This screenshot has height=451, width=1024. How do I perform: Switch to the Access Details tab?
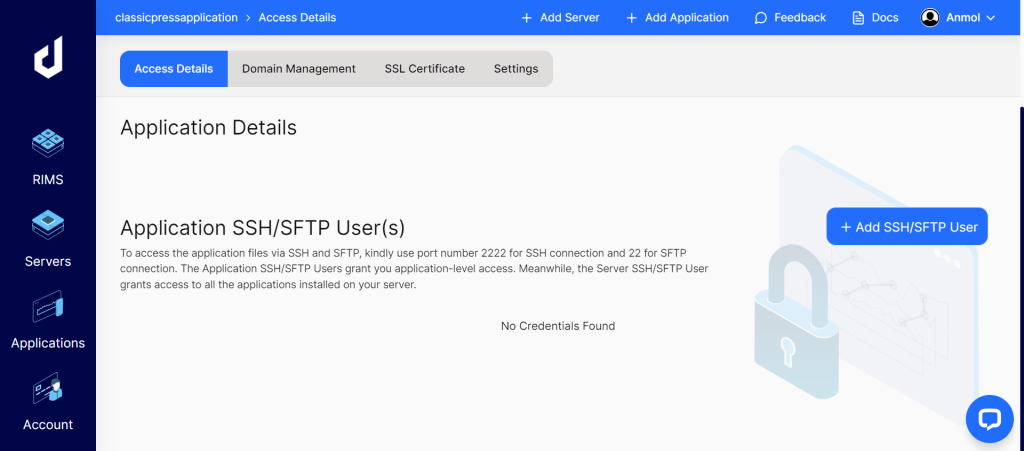click(x=174, y=69)
